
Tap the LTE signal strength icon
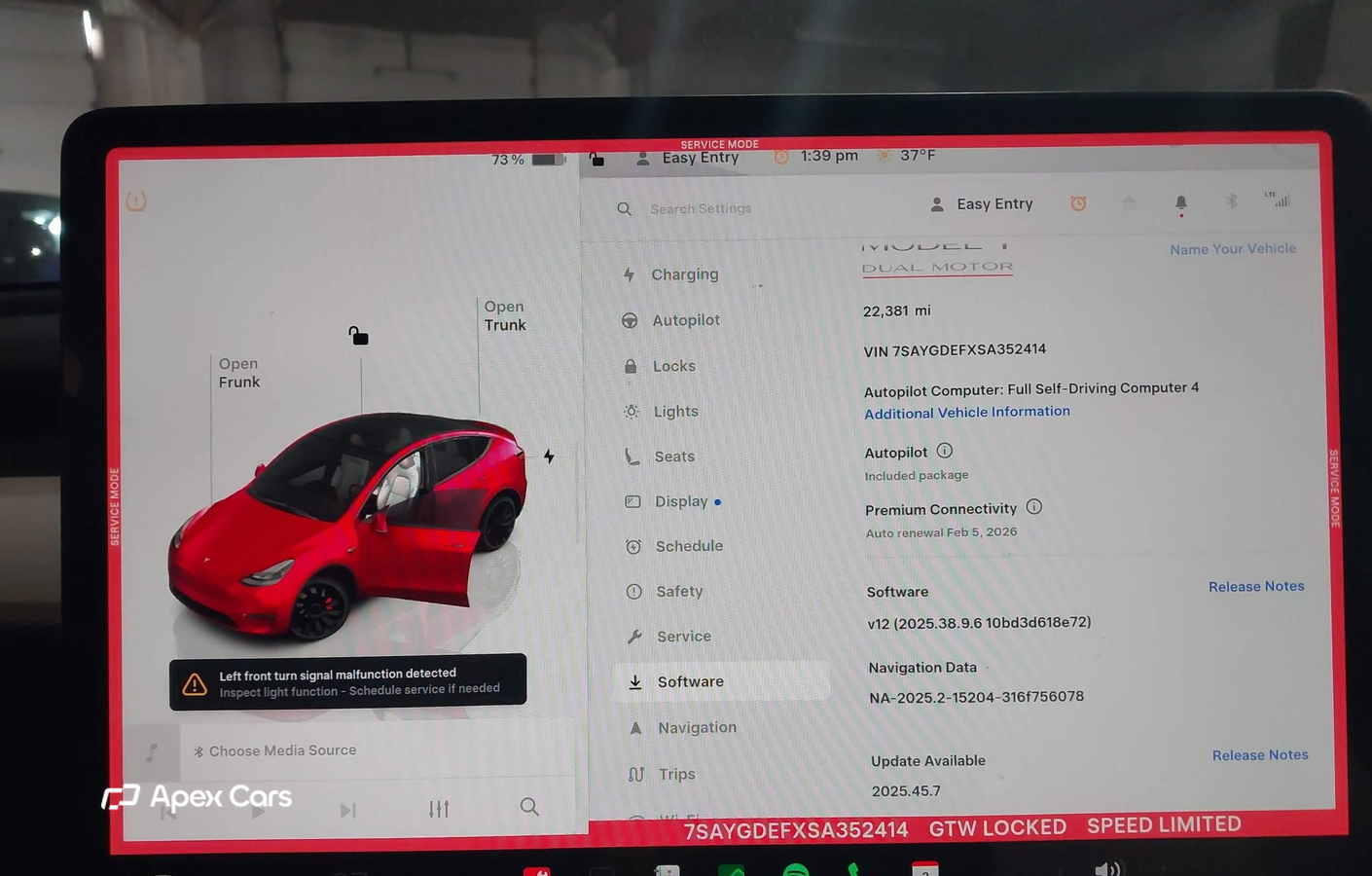tap(1278, 199)
